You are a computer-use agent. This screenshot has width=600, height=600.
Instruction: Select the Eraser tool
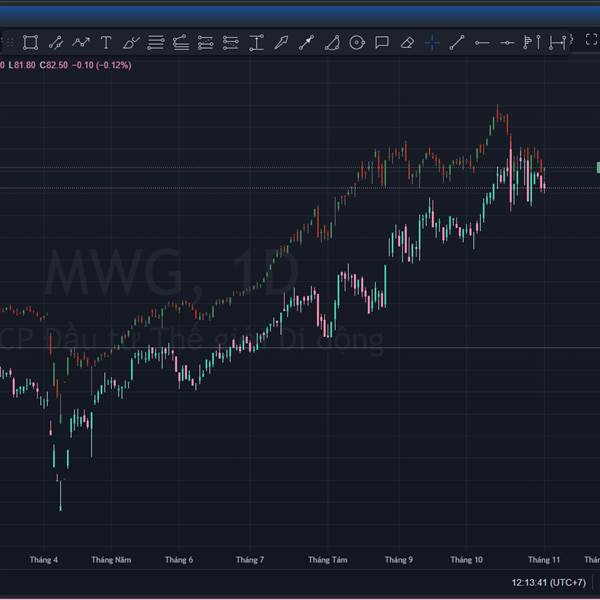(x=407, y=42)
